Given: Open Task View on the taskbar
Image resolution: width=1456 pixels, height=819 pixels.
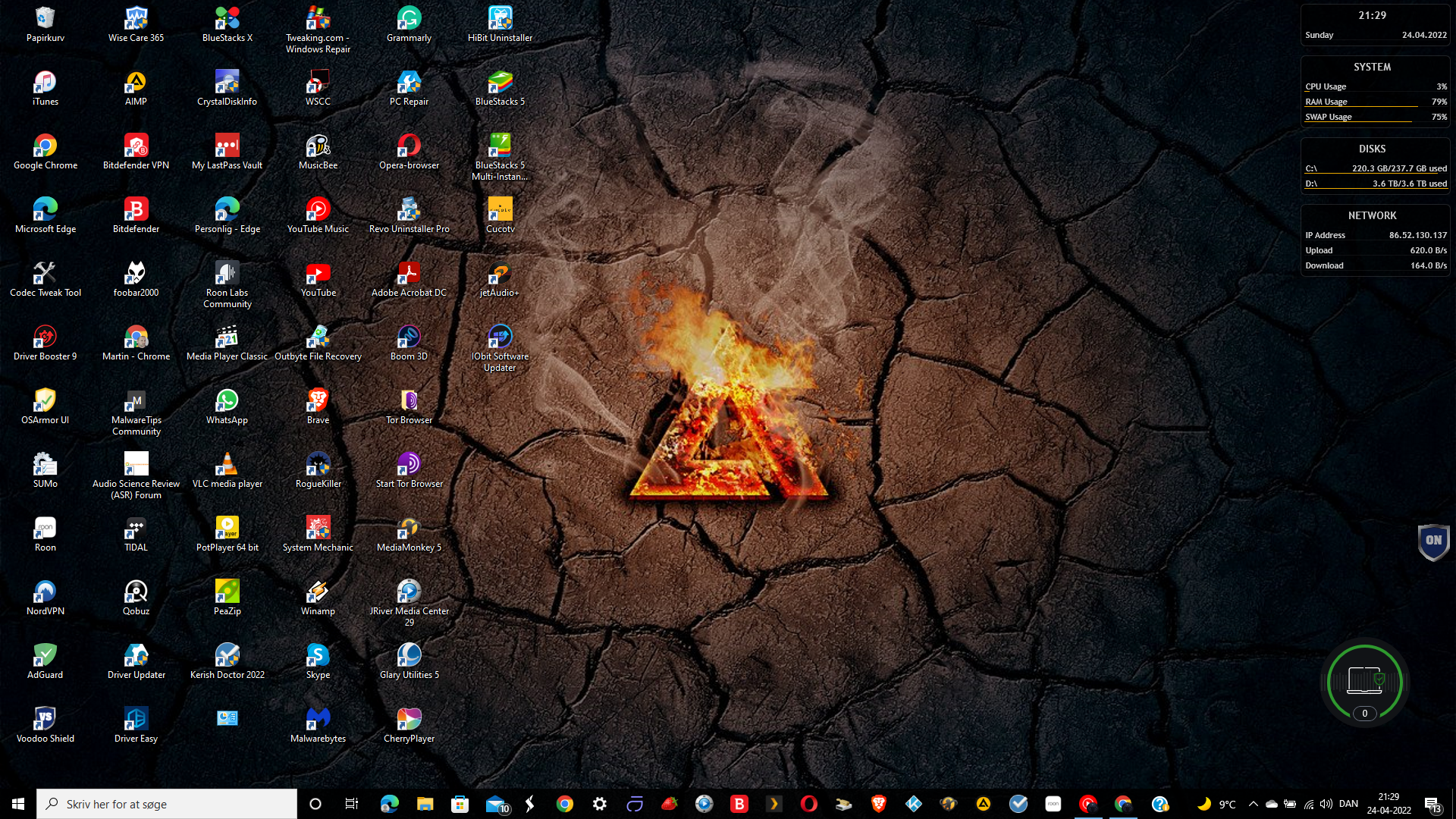Looking at the screenshot, I should pyautogui.click(x=351, y=804).
